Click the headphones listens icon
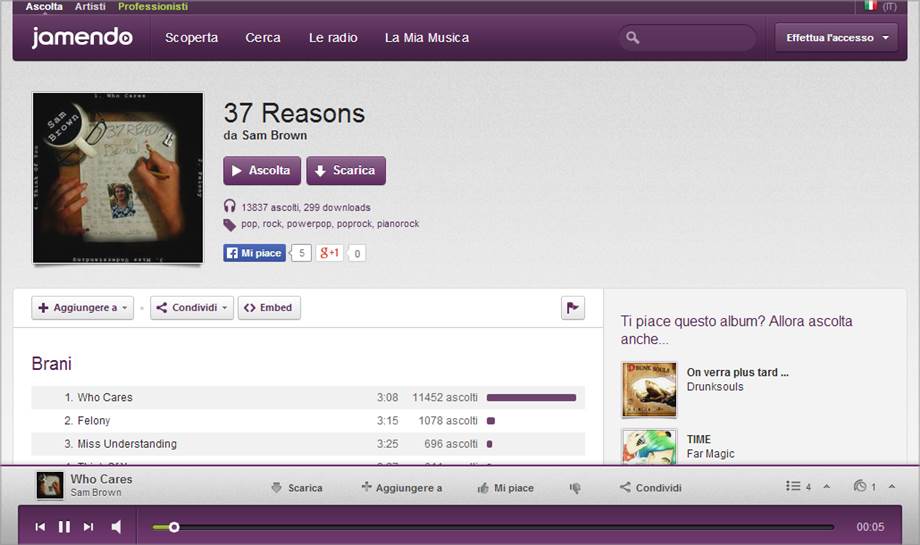Image resolution: width=920 pixels, height=545 pixels. pyautogui.click(x=229, y=206)
